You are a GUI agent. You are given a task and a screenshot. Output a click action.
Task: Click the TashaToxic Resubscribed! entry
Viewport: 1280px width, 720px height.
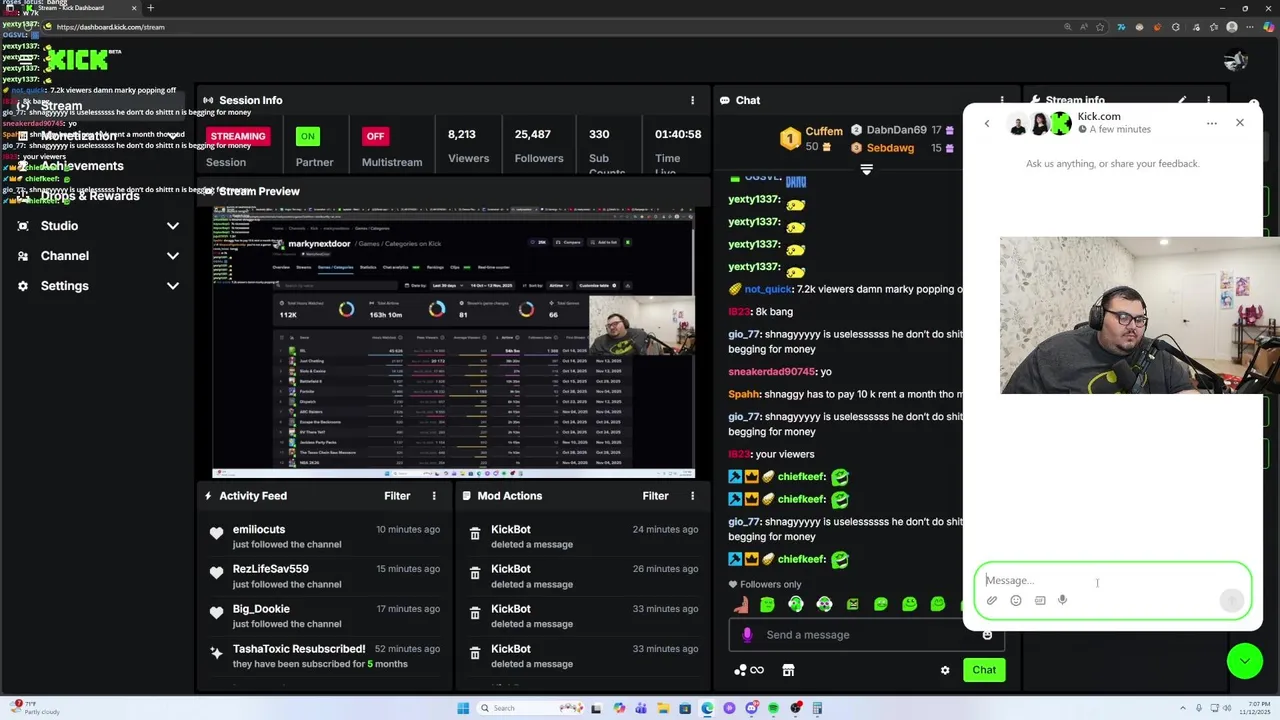tap(299, 649)
